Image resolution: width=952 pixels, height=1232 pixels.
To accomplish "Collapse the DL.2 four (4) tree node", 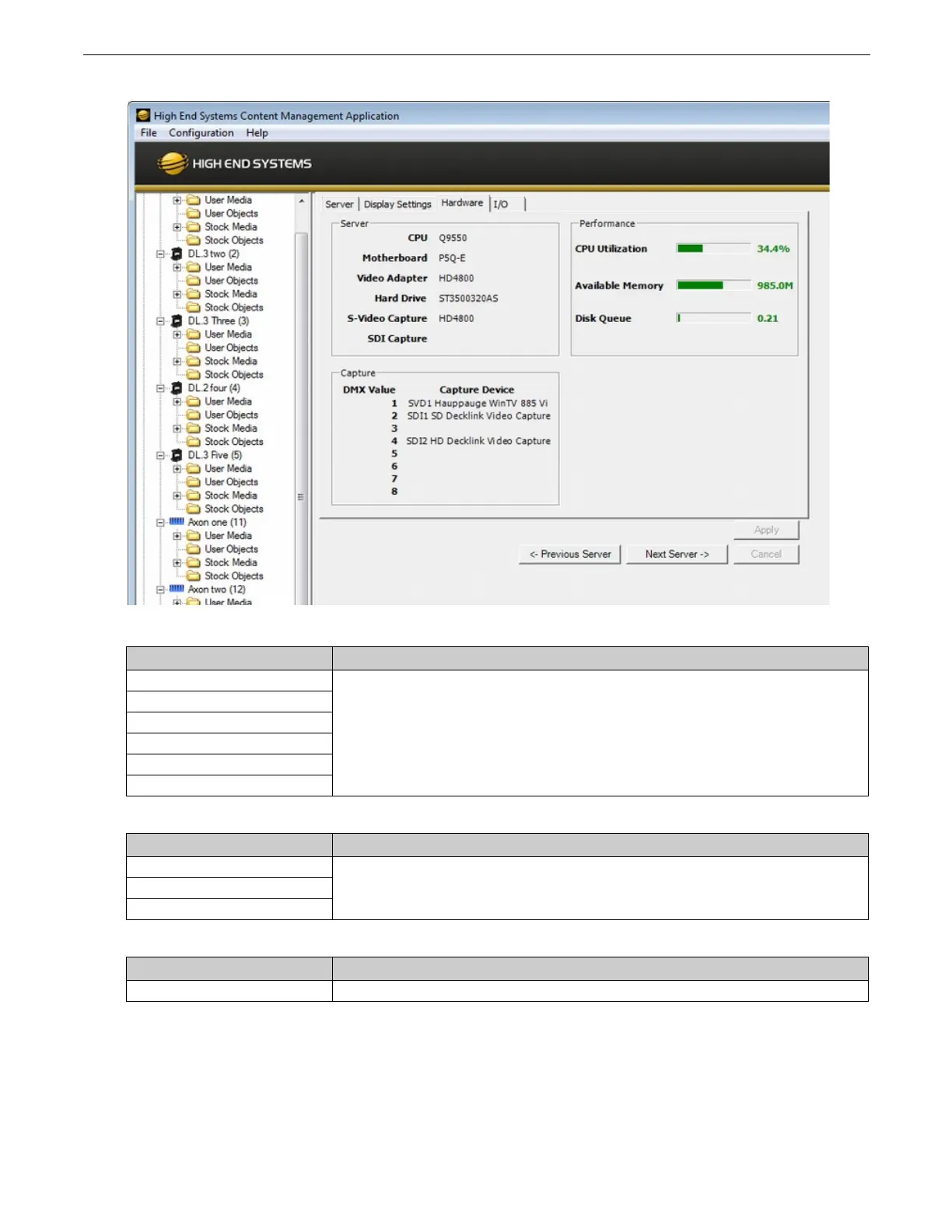I will 160,387.
